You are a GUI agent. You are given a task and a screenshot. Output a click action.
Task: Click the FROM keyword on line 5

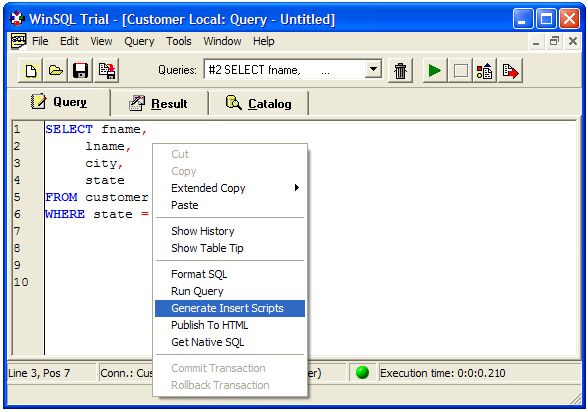click(x=61, y=197)
